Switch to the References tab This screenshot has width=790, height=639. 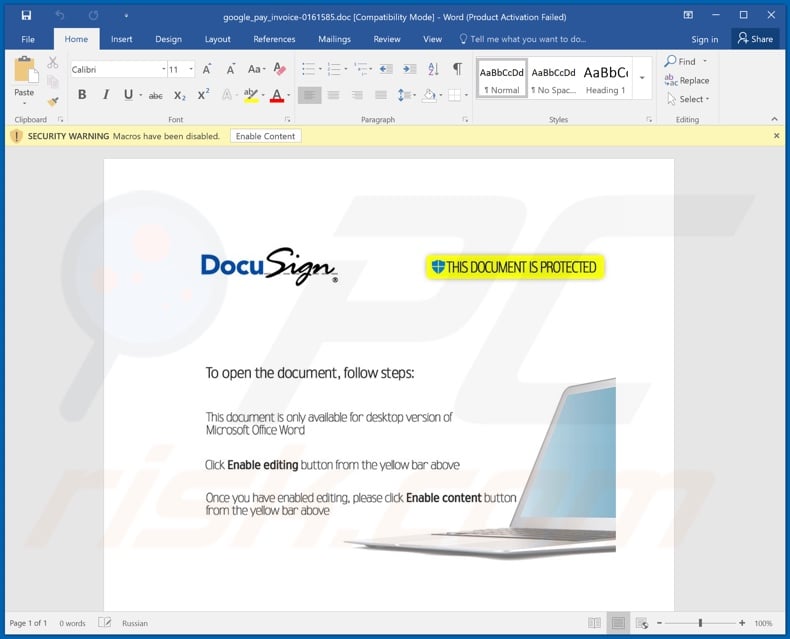tap(274, 39)
